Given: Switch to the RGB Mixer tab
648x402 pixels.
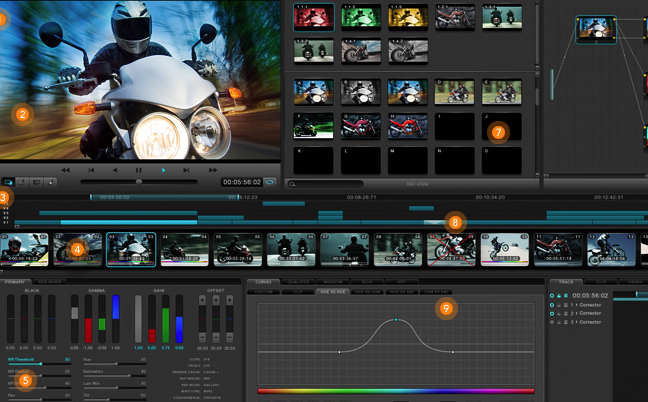Looking at the screenshot, I should 49,282.
